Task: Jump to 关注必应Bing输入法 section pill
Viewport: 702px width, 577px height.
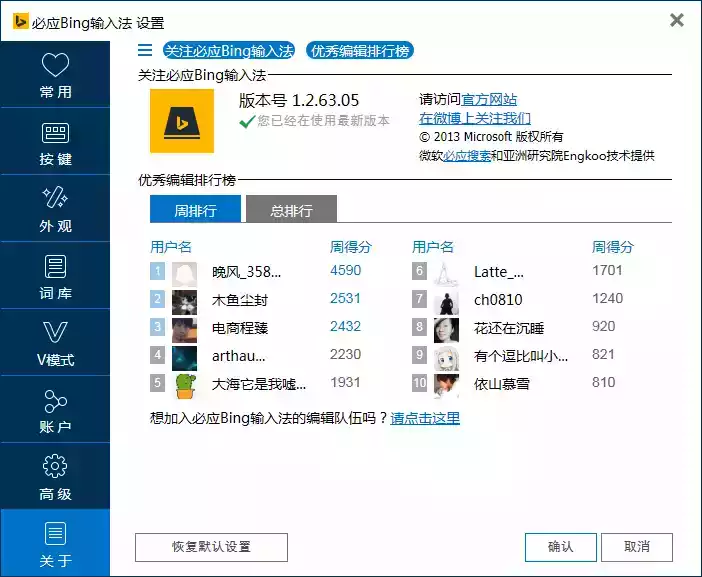Action: [x=228, y=50]
